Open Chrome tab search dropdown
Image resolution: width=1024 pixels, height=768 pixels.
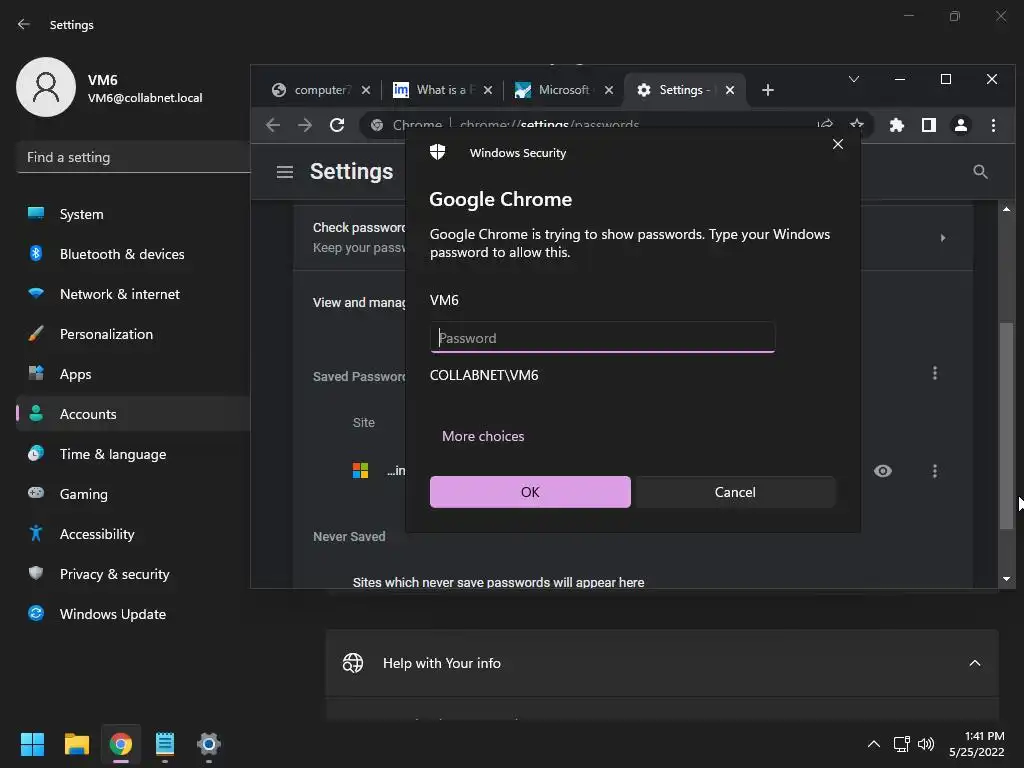coord(854,79)
